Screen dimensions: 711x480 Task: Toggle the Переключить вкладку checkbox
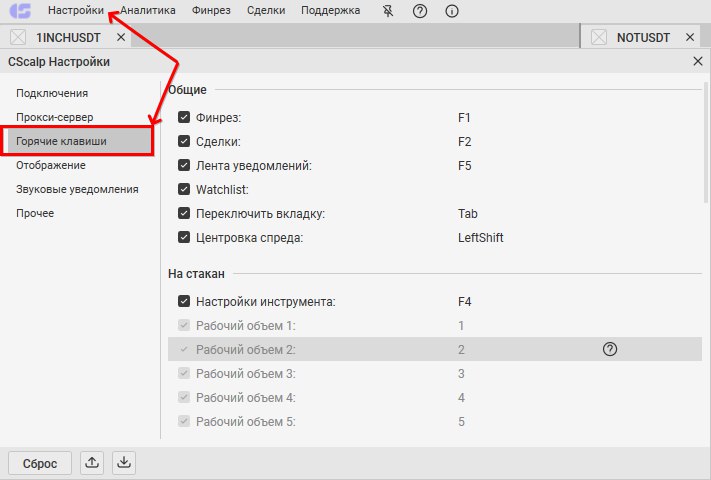click(184, 213)
